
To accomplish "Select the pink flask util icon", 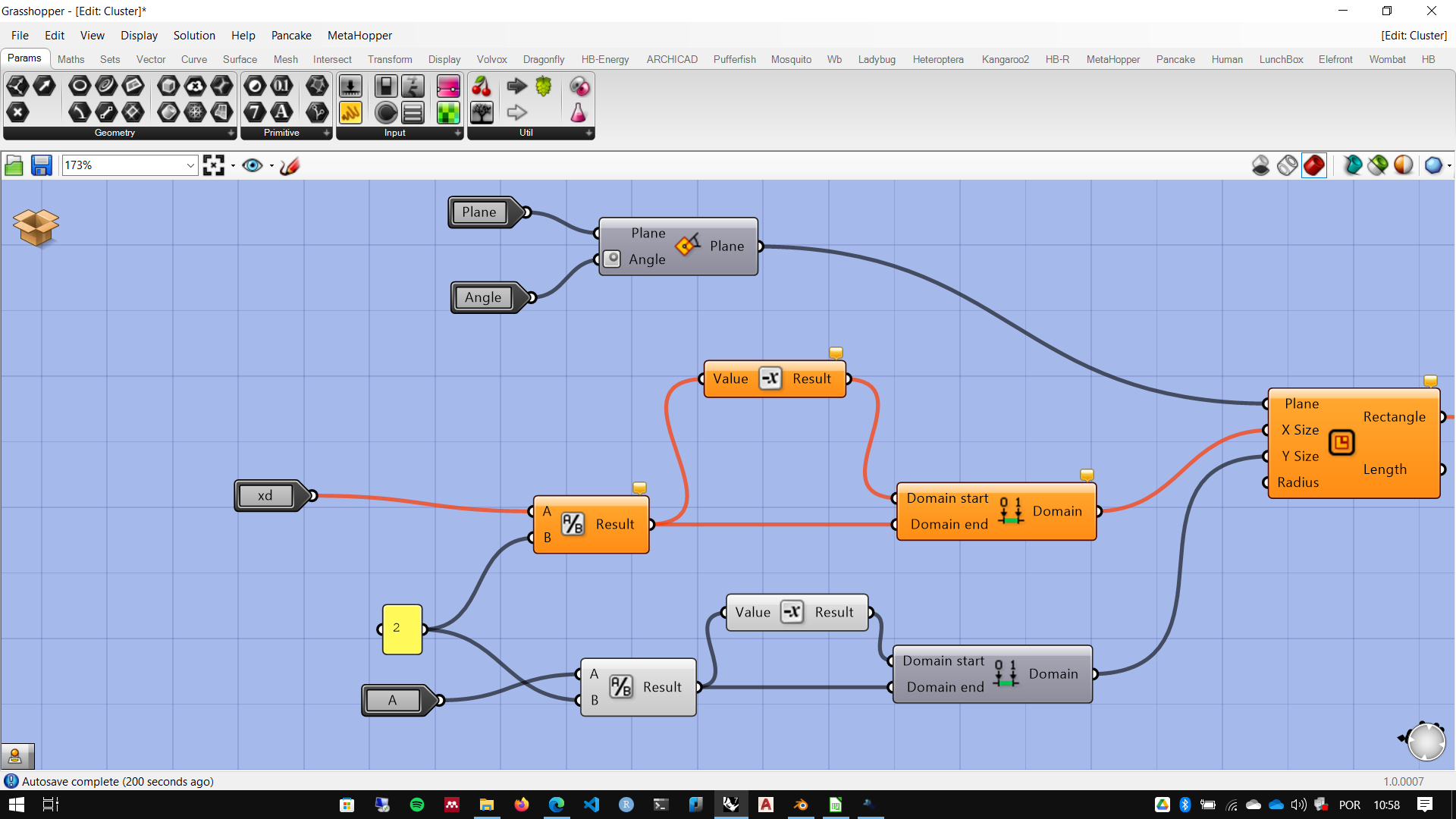I will click(x=579, y=113).
